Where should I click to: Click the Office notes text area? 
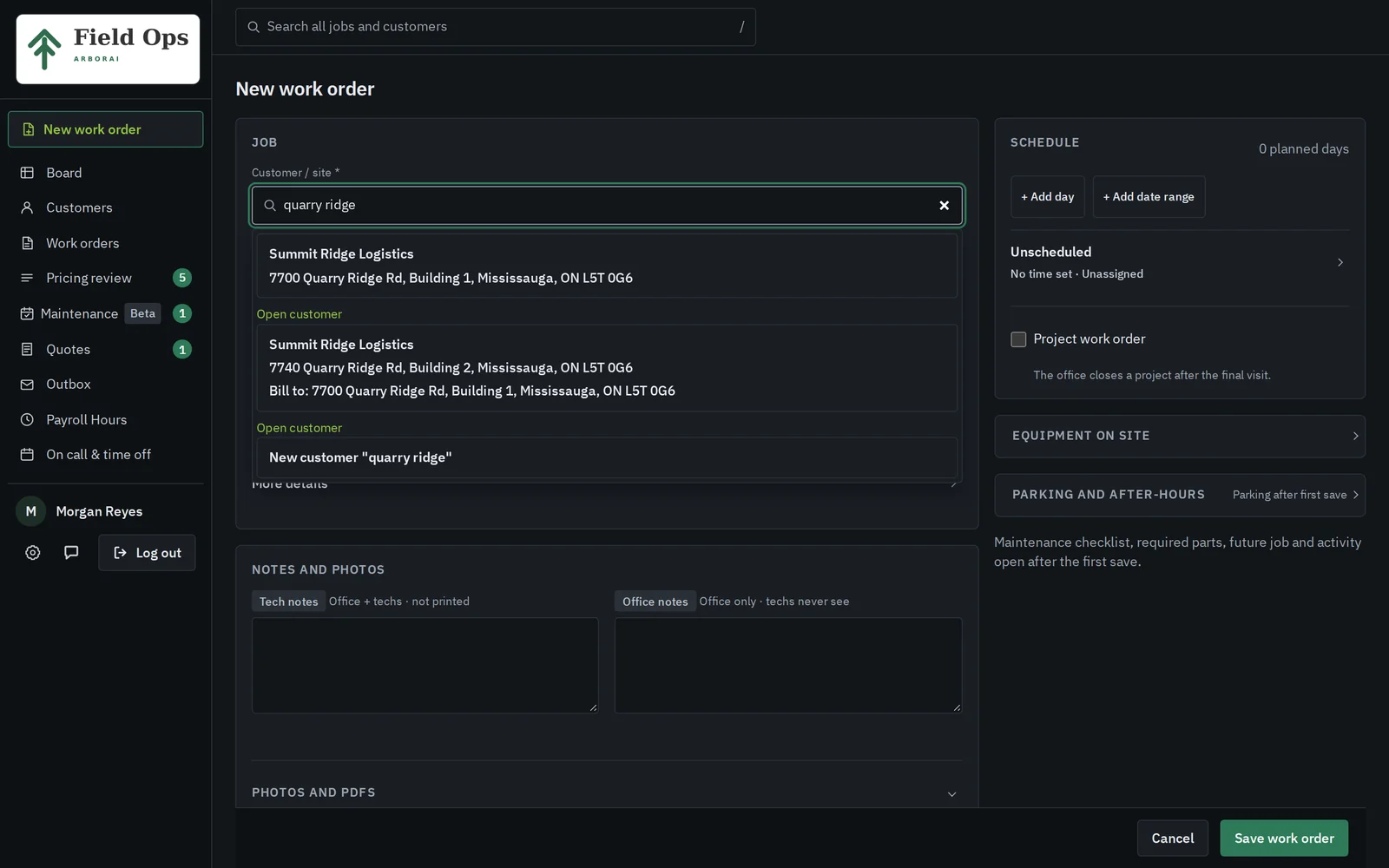click(788, 666)
